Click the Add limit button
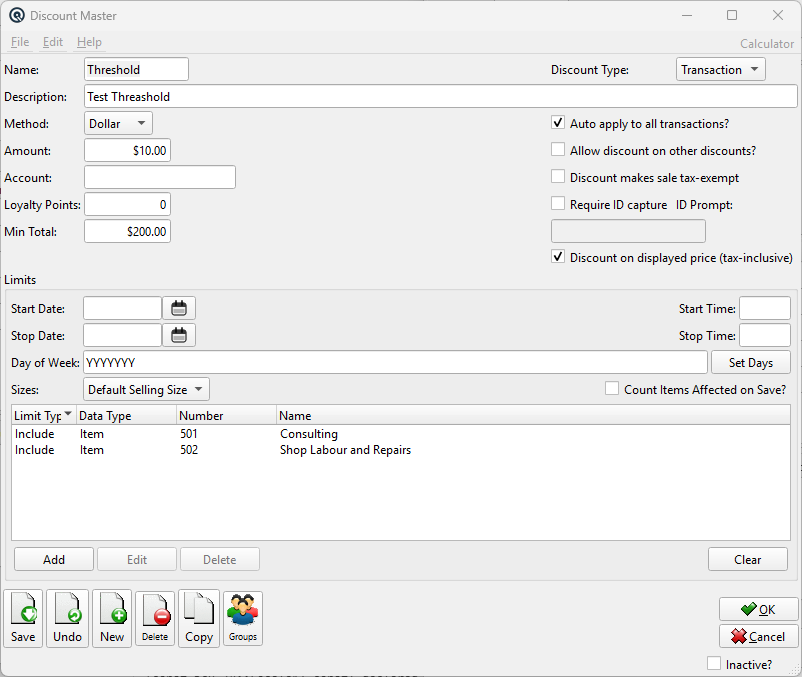The image size is (802, 677). [x=54, y=559]
